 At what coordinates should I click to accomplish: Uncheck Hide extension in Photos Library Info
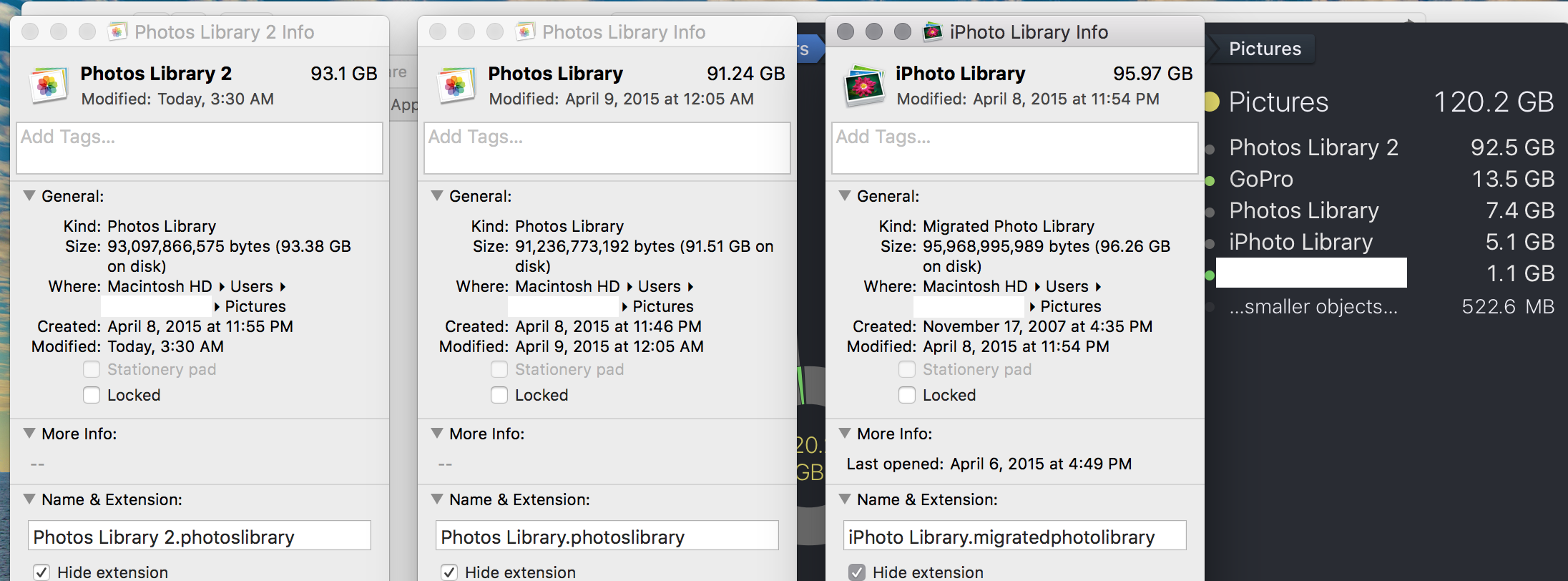[449, 572]
